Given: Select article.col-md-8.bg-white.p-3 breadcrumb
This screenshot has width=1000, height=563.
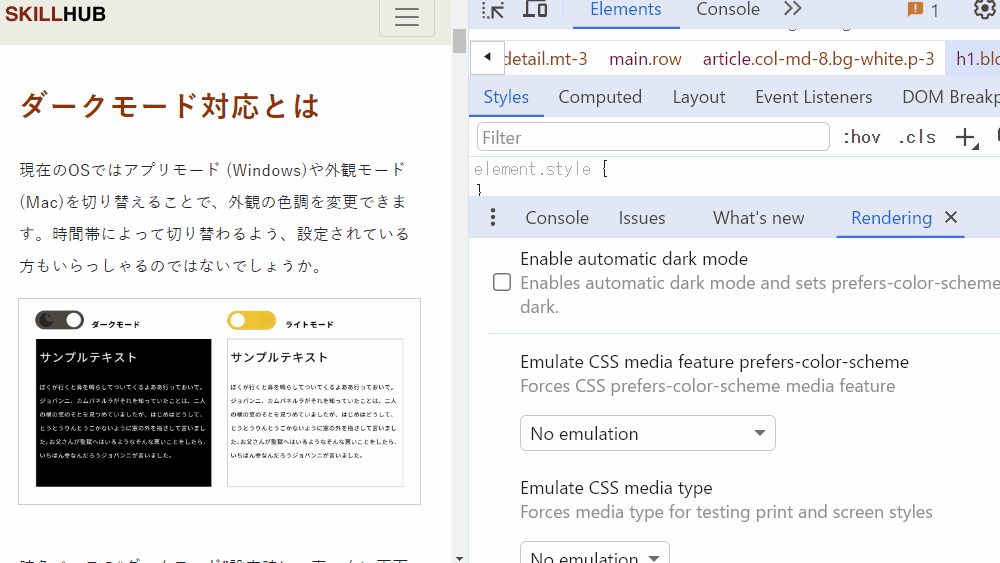Looking at the screenshot, I should [x=818, y=59].
